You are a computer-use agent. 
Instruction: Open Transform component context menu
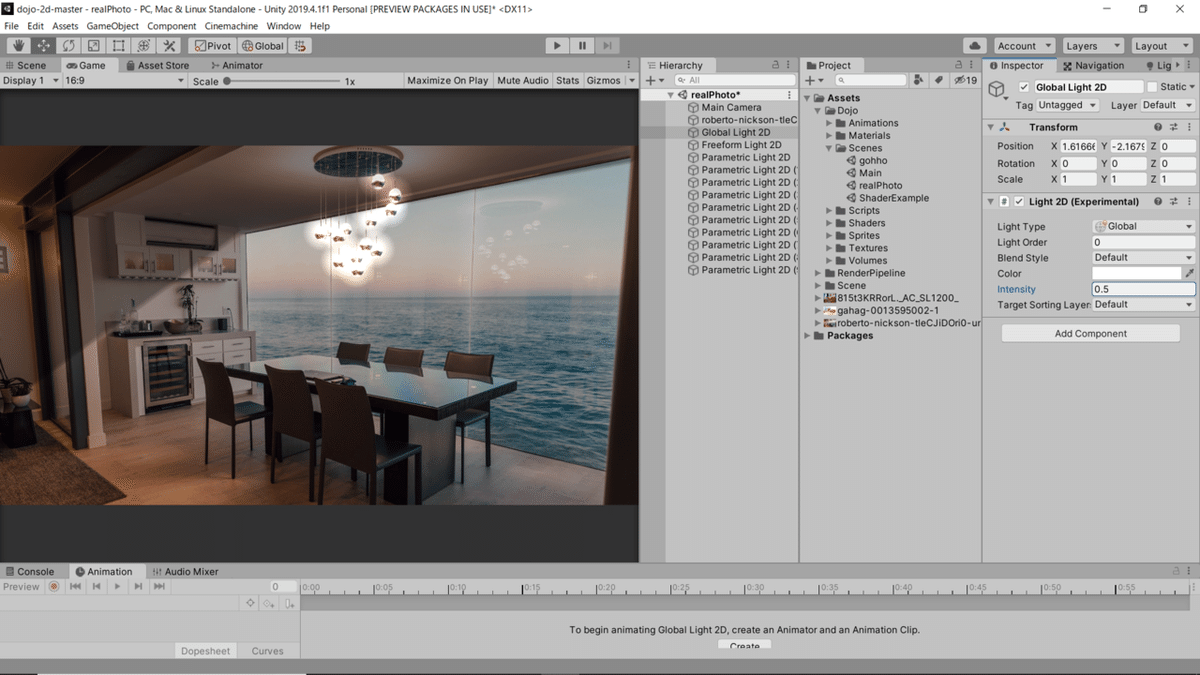click(x=1189, y=127)
